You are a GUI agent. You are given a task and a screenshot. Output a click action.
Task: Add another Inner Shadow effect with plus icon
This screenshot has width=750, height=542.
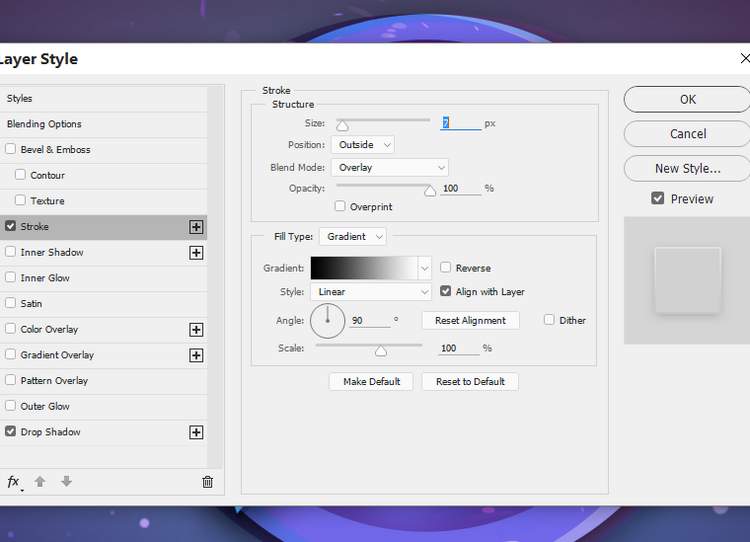point(196,253)
